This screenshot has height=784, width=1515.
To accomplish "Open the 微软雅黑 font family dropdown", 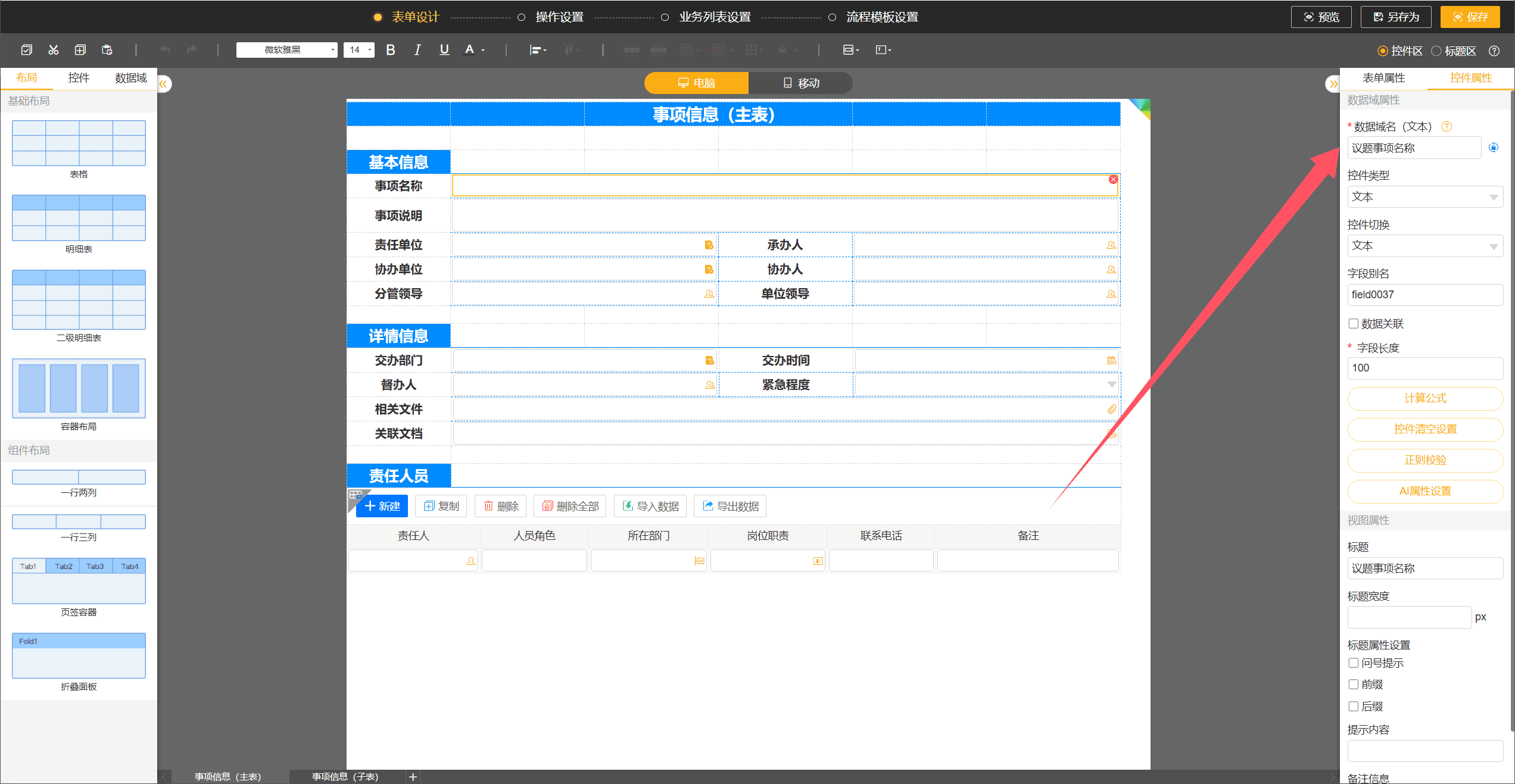I will 286,50.
